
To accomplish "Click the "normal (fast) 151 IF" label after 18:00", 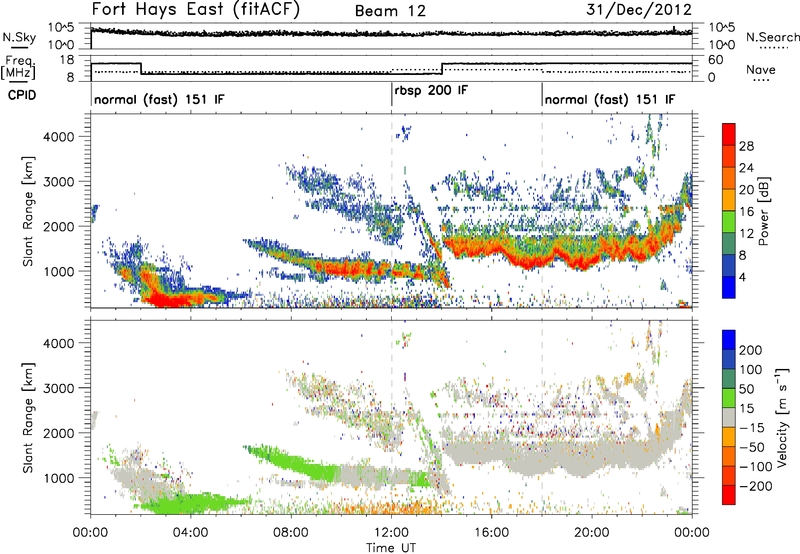I will (610, 99).
